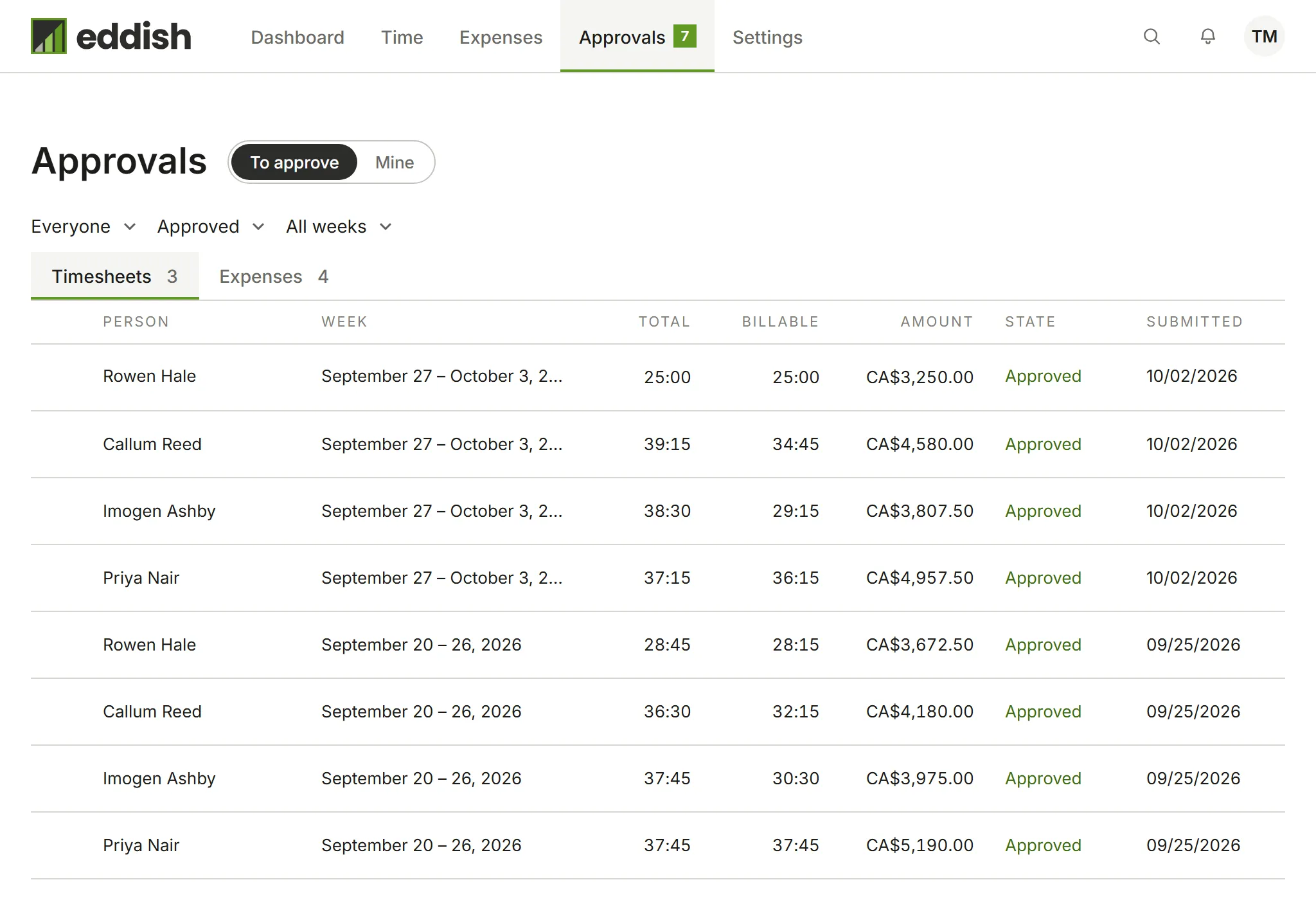Open Callum Reed's row with total 36:30
Screen dimensions: 1316x900
tap(658, 712)
